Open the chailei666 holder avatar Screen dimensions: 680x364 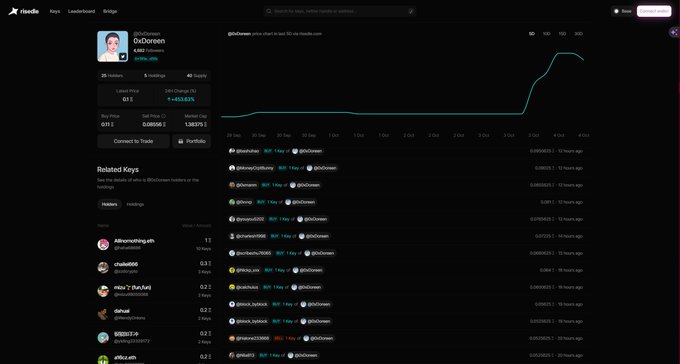pos(103,268)
